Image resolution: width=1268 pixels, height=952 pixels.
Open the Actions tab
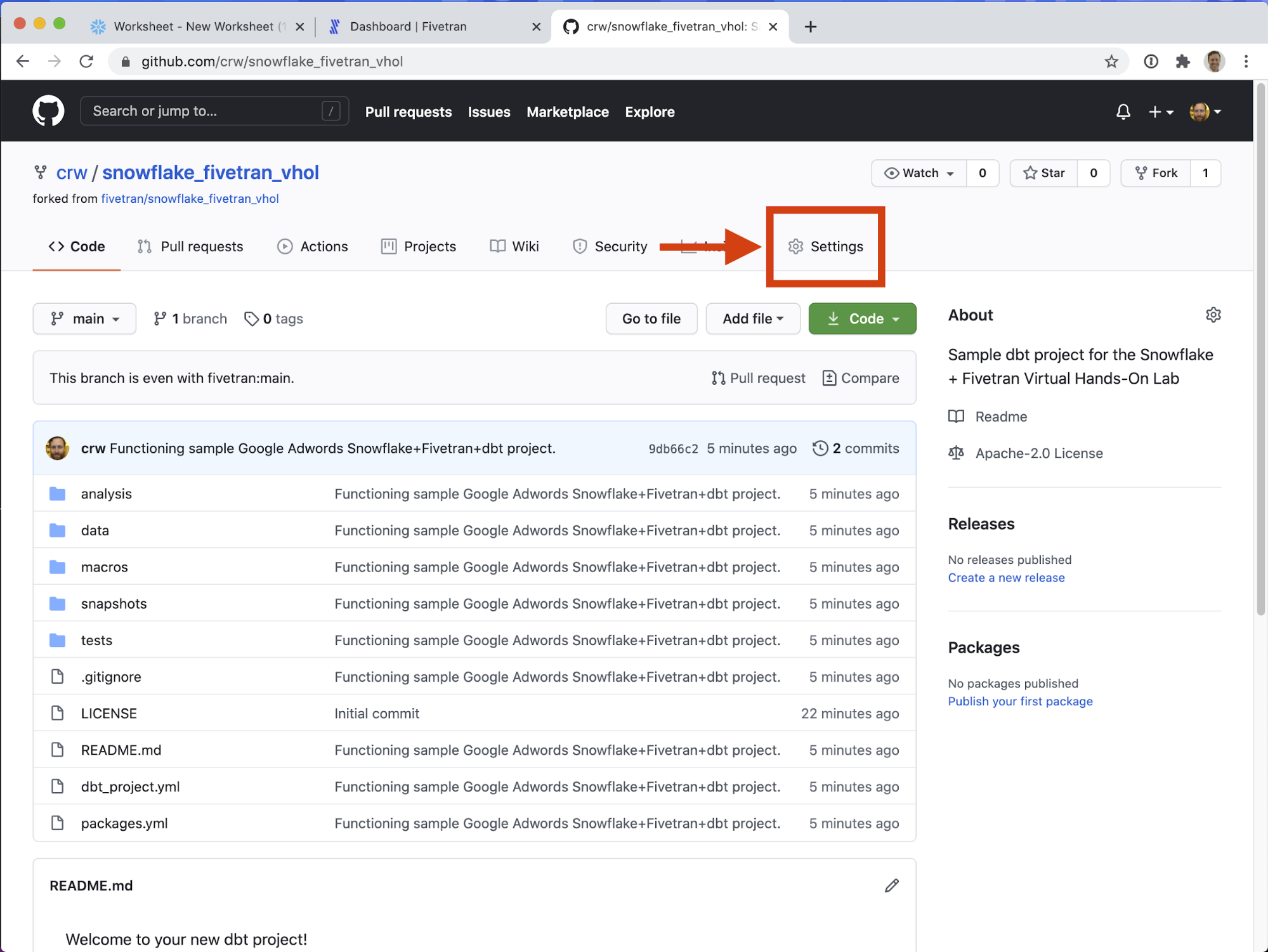click(x=312, y=246)
